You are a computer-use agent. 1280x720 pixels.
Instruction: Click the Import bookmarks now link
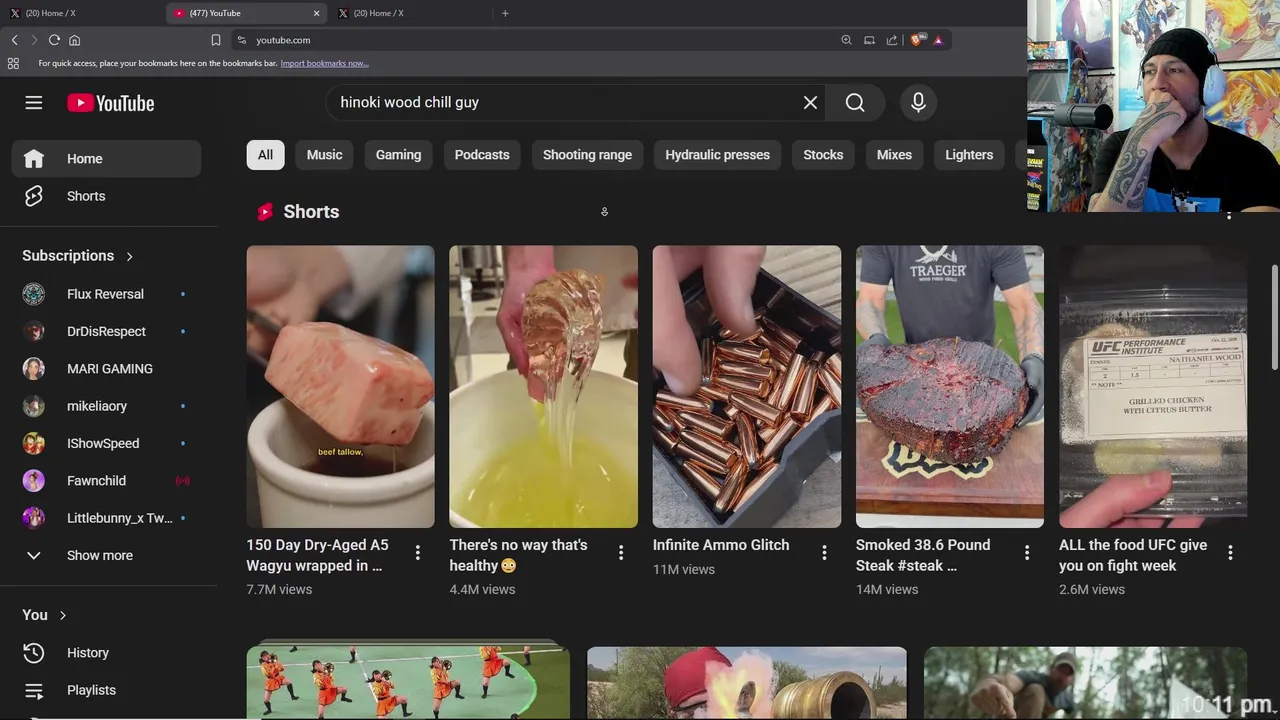point(324,63)
